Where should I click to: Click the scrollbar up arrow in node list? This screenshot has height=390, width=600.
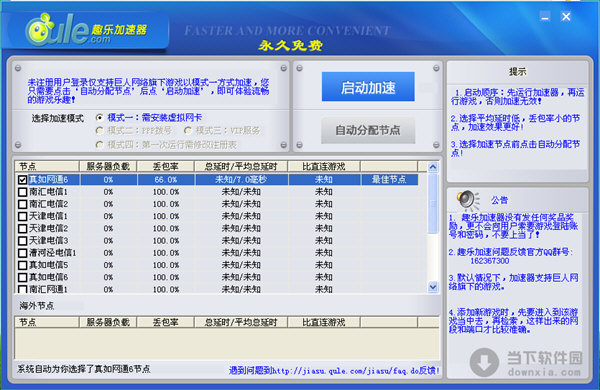click(x=433, y=166)
